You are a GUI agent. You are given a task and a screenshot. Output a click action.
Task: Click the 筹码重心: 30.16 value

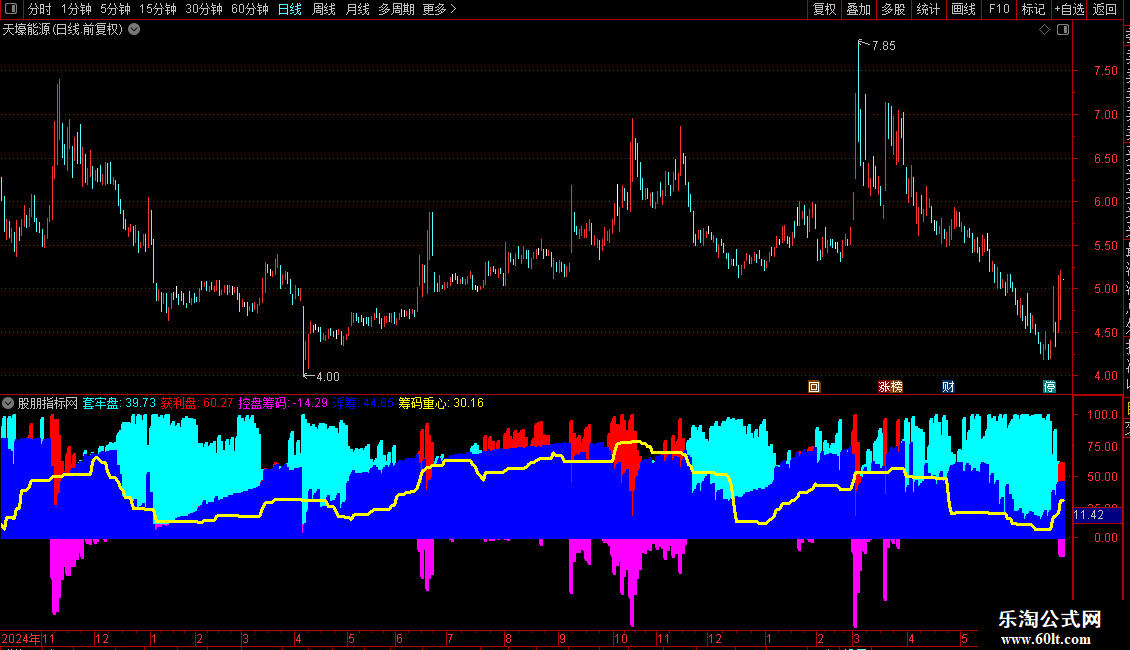441,404
